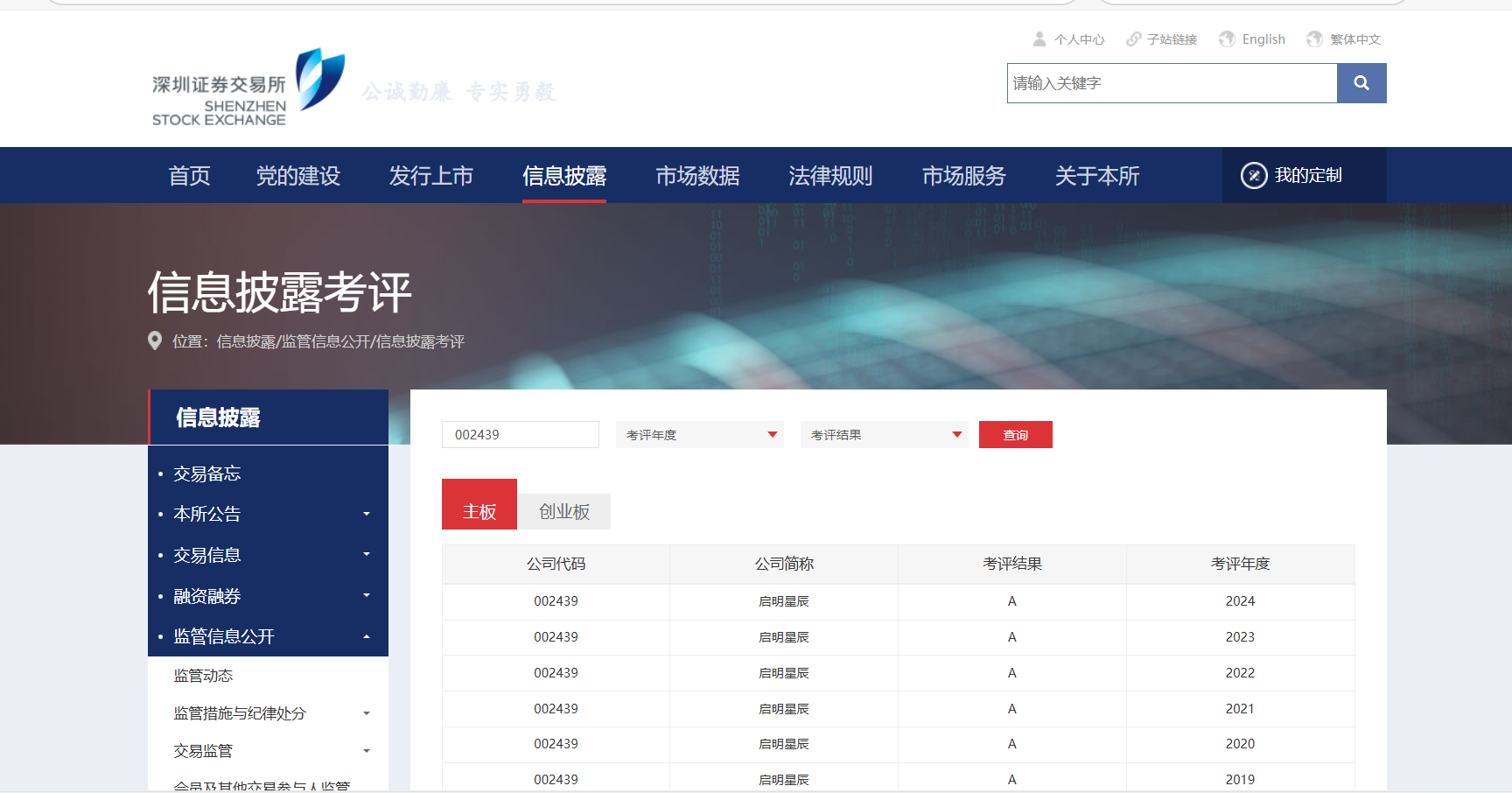Collapse the 监管信息公开 sidebar section
This screenshot has height=793, width=1512.
click(367, 636)
